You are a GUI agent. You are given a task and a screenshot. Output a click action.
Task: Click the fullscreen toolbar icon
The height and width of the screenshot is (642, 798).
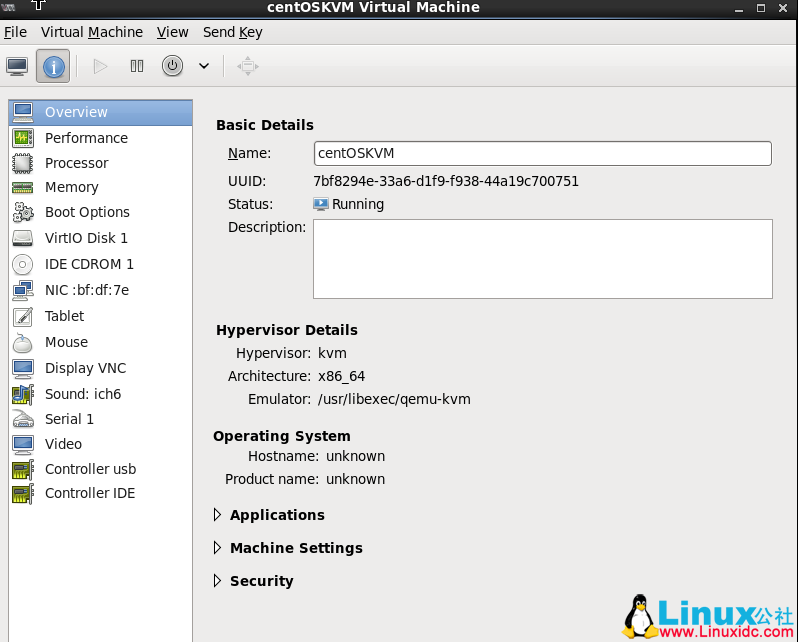248,66
